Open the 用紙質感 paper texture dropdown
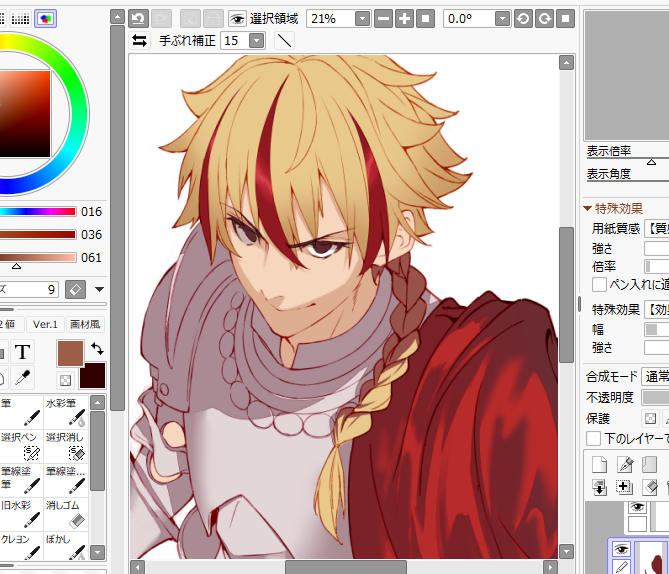This screenshot has width=669, height=574. point(657,229)
